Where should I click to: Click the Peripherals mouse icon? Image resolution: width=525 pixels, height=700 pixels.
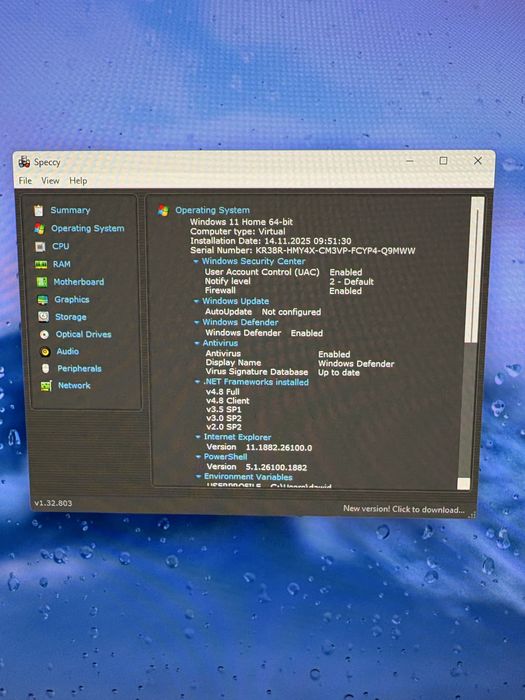point(46,368)
